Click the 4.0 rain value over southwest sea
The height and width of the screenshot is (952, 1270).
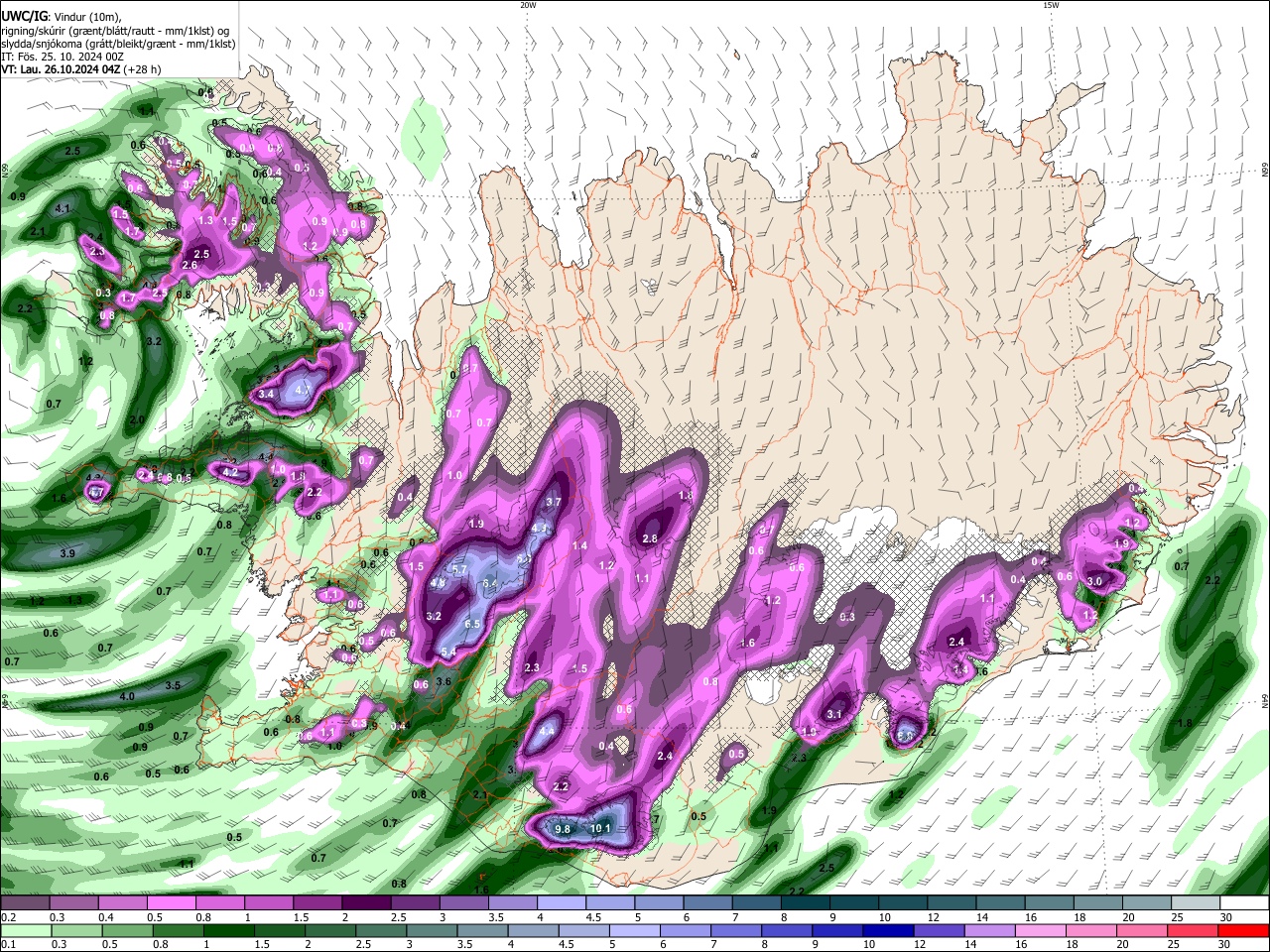(127, 696)
